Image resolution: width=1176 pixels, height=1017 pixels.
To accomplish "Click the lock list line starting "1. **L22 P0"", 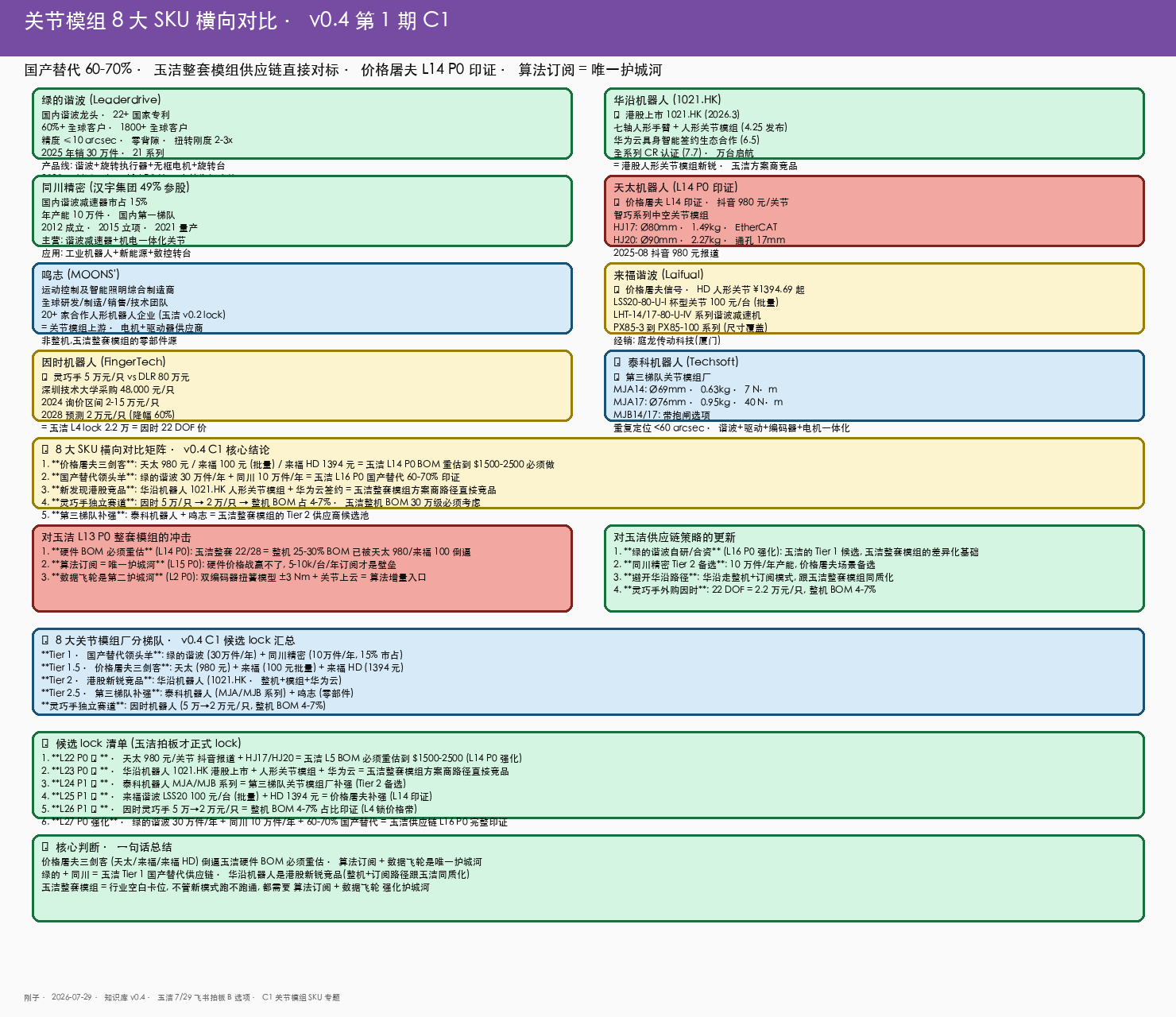I will (282, 759).
